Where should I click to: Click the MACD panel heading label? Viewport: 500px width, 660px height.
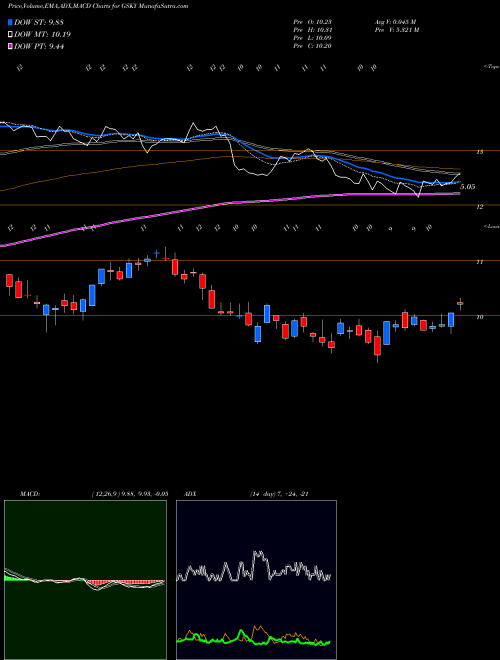point(30,494)
